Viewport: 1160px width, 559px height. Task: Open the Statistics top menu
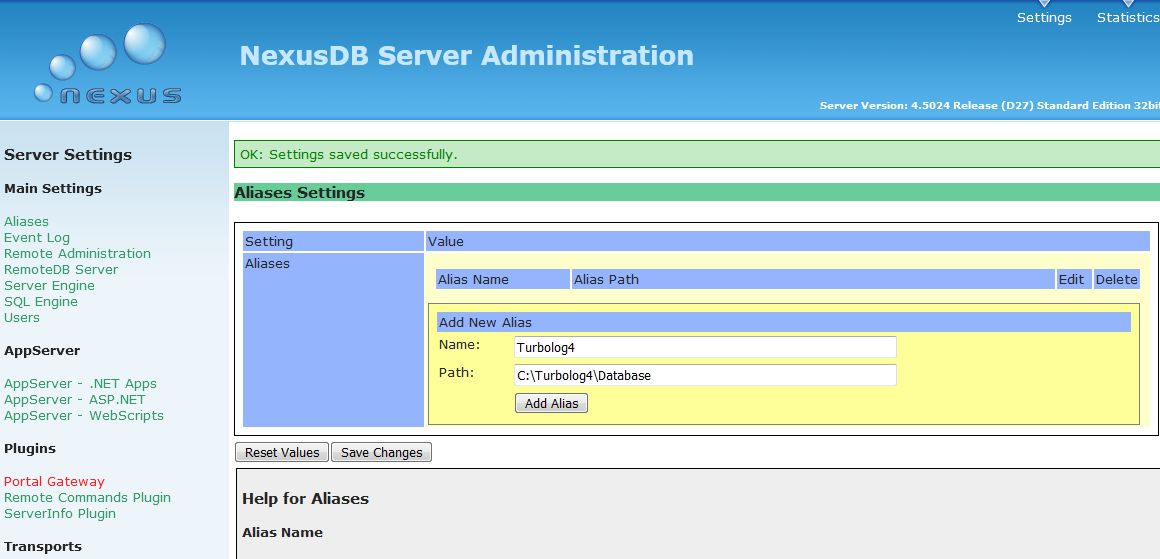point(1128,17)
